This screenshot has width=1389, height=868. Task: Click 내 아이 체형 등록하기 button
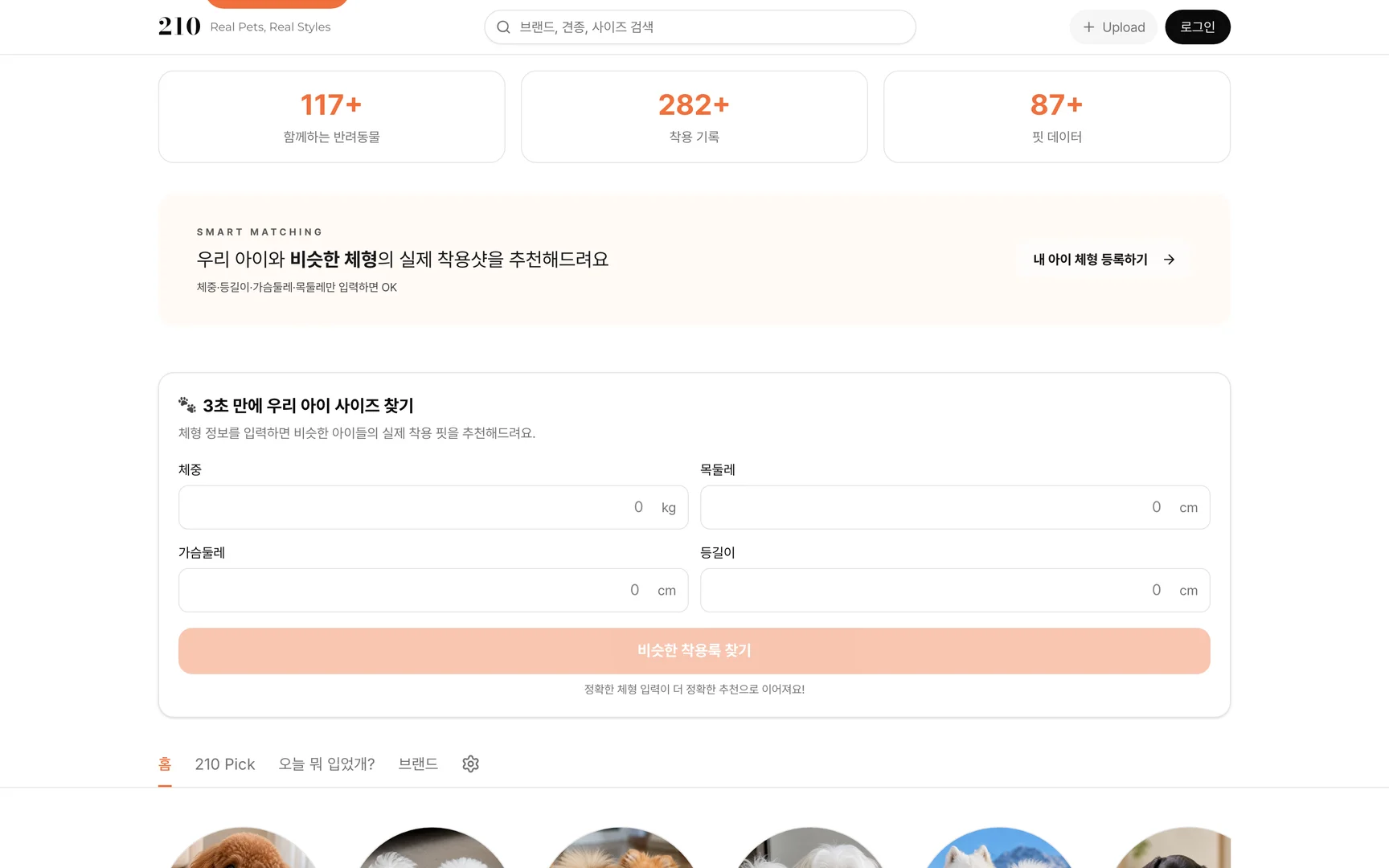point(1104,260)
